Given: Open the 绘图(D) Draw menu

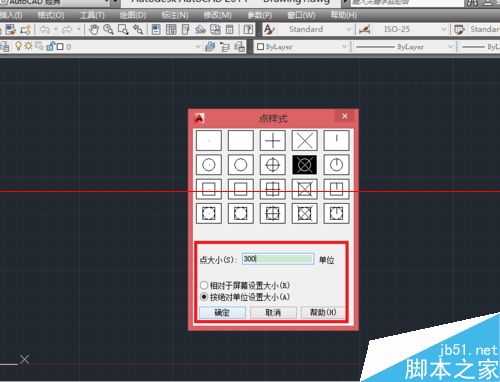Looking at the screenshot, I should point(133,15).
